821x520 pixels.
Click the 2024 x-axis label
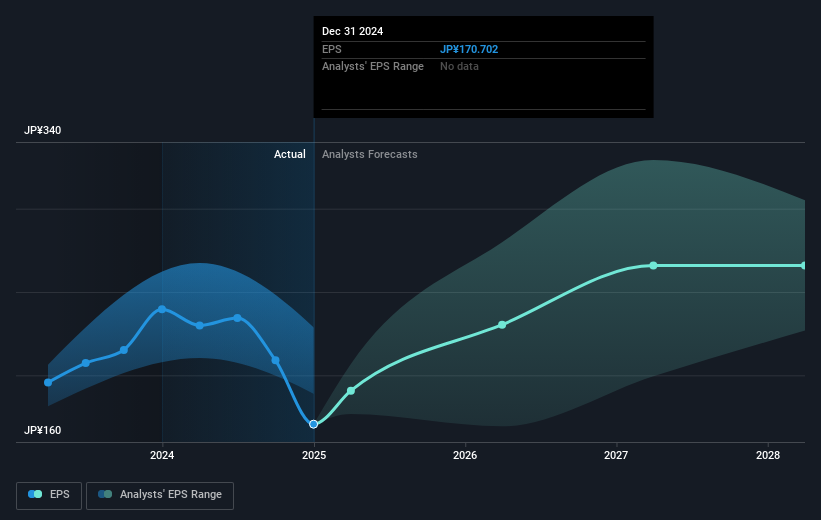pos(162,455)
